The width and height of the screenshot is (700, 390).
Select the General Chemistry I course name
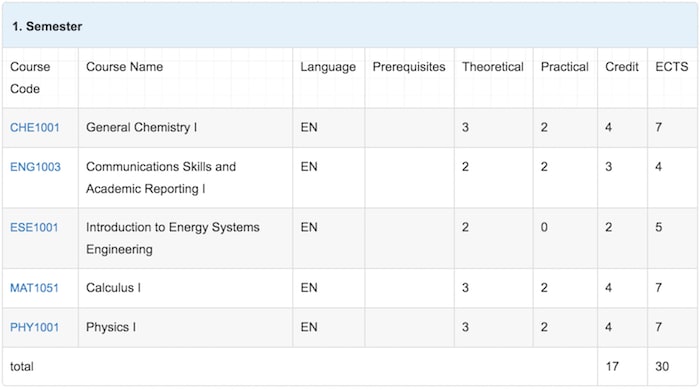pos(142,128)
